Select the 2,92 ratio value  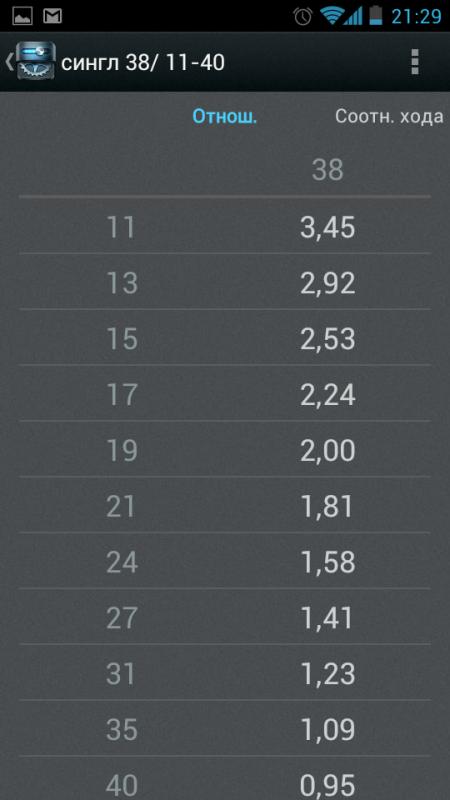[x=328, y=284]
